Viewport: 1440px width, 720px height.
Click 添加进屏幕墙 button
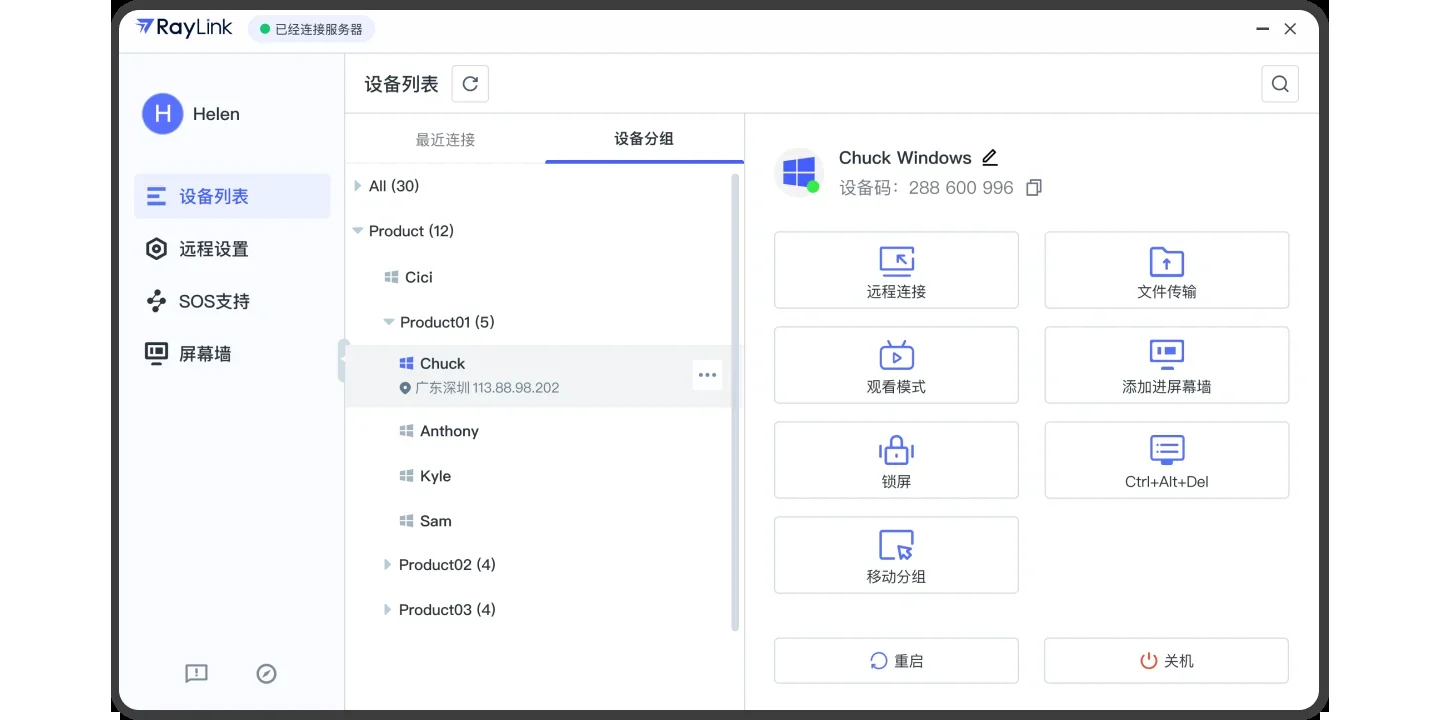[1166, 365]
